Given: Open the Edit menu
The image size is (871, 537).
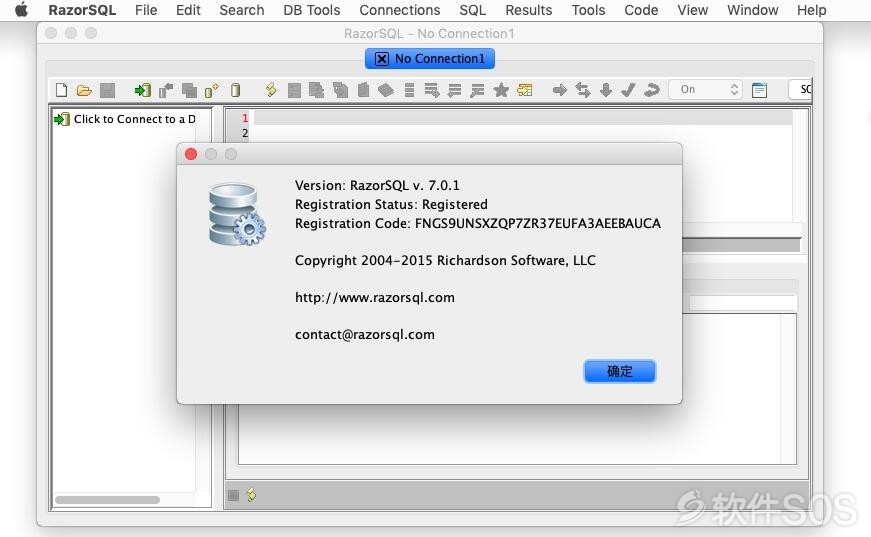Looking at the screenshot, I should (x=188, y=10).
